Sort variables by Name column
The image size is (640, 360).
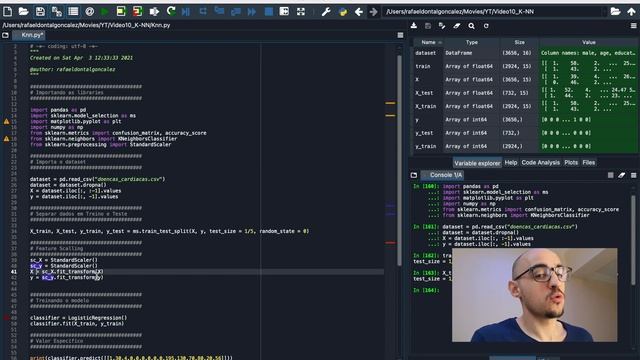428,42
